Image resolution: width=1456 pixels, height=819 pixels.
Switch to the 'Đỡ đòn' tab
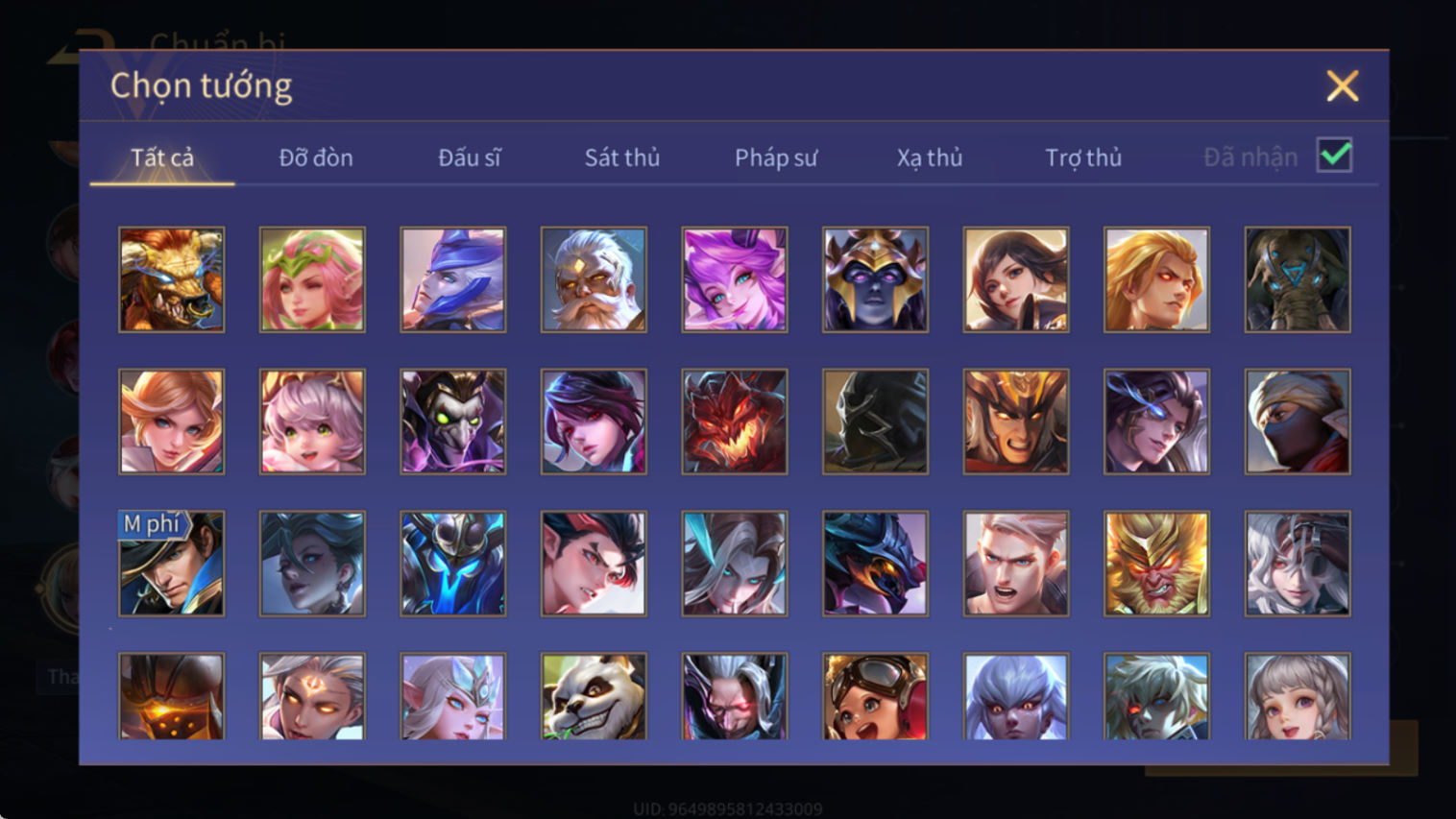[x=316, y=157]
